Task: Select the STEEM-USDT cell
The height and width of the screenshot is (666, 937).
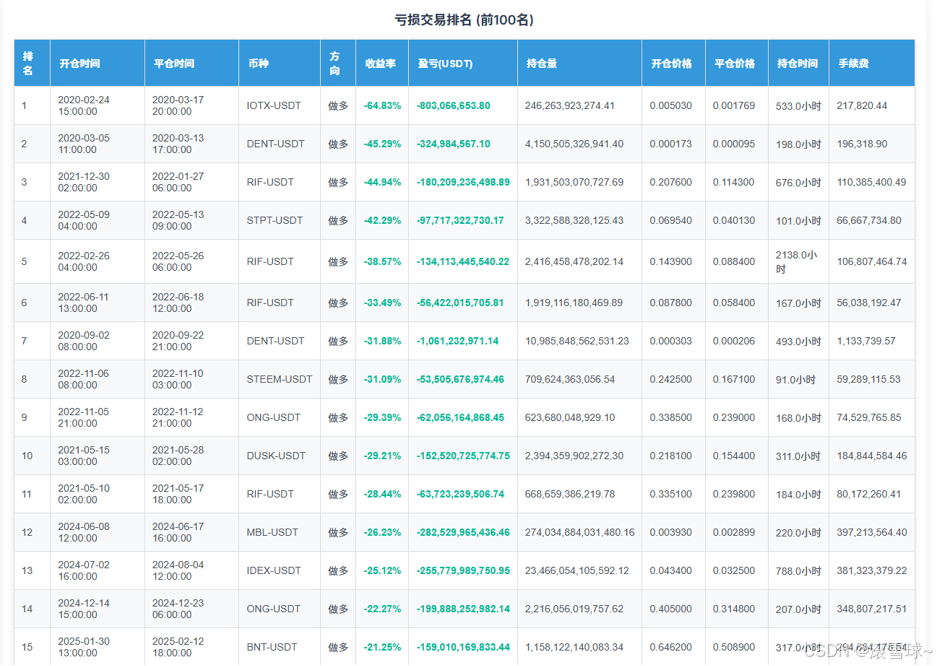Action: (x=279, y=379)
